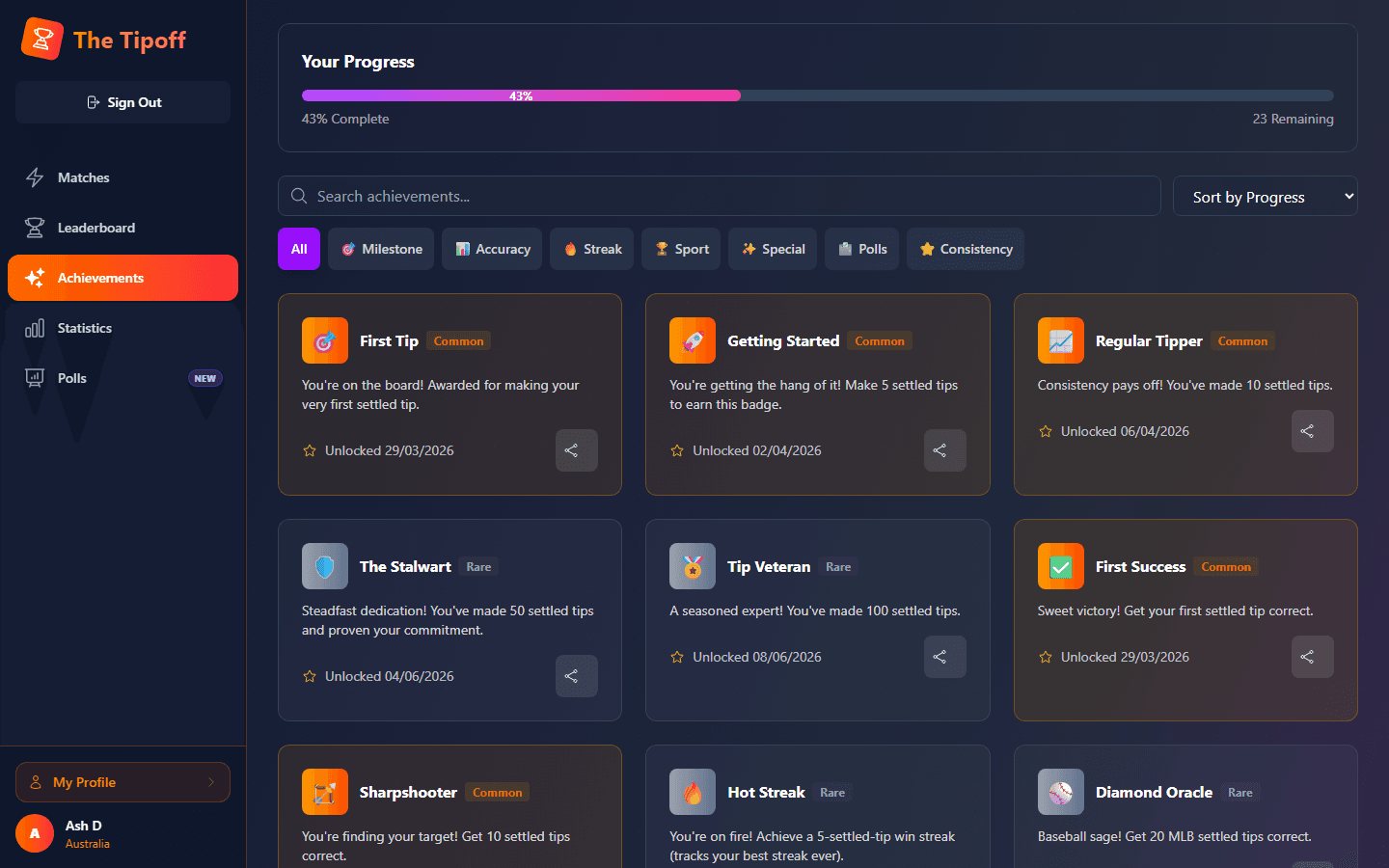Click the Sign Out button
This screenshot has width=1389, height=868.
coord(123,102)
